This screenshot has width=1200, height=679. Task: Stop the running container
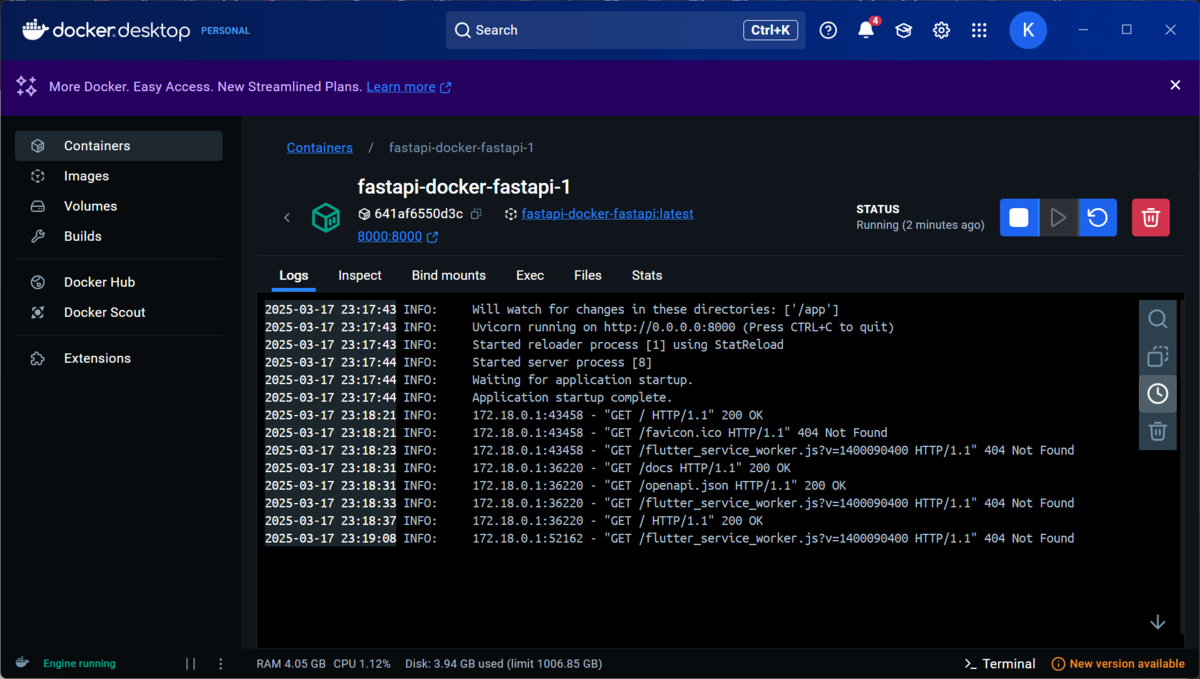pyautogui.click(x=1019, y=218)
